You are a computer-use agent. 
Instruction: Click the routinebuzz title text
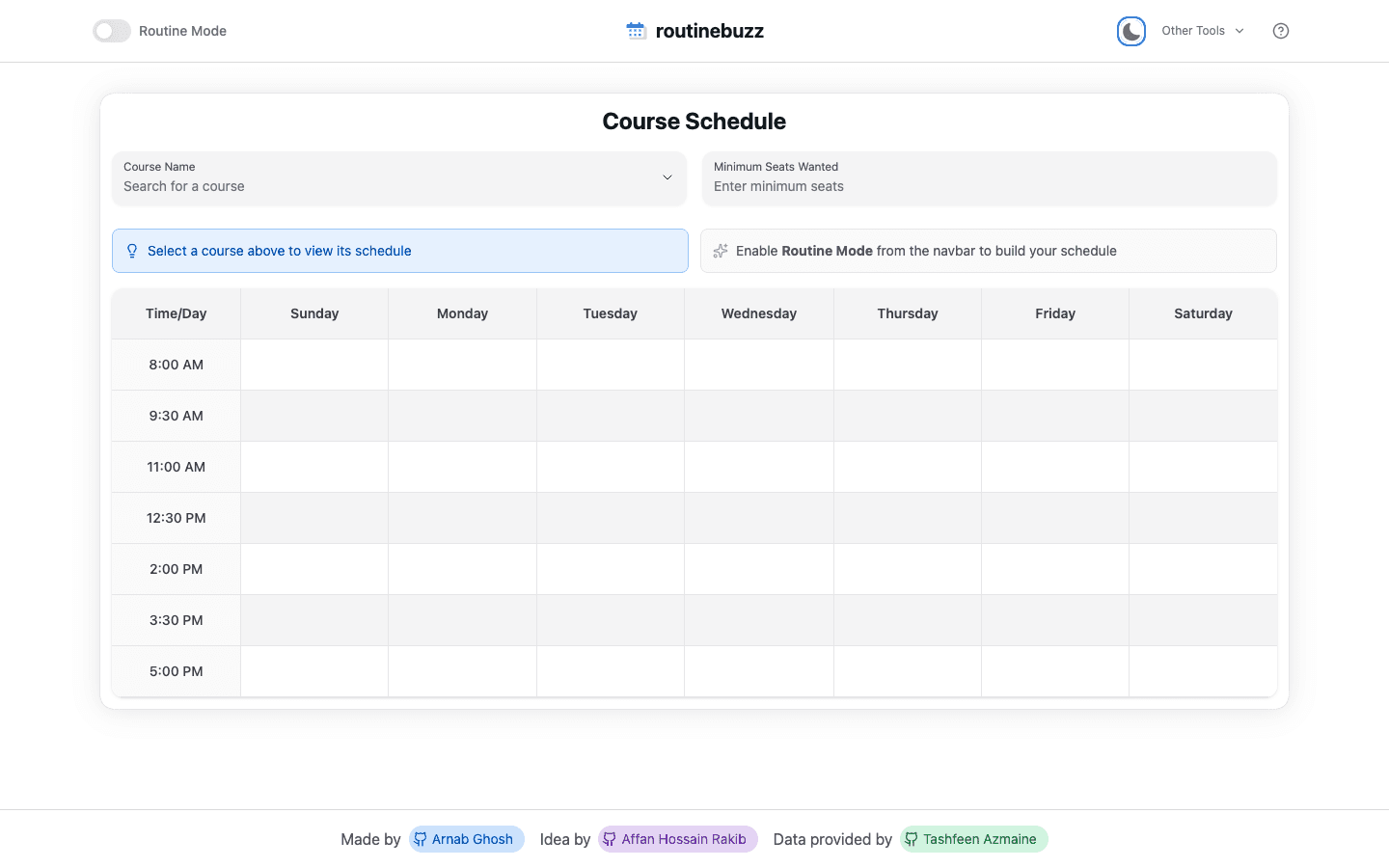[x=709, y=31]
